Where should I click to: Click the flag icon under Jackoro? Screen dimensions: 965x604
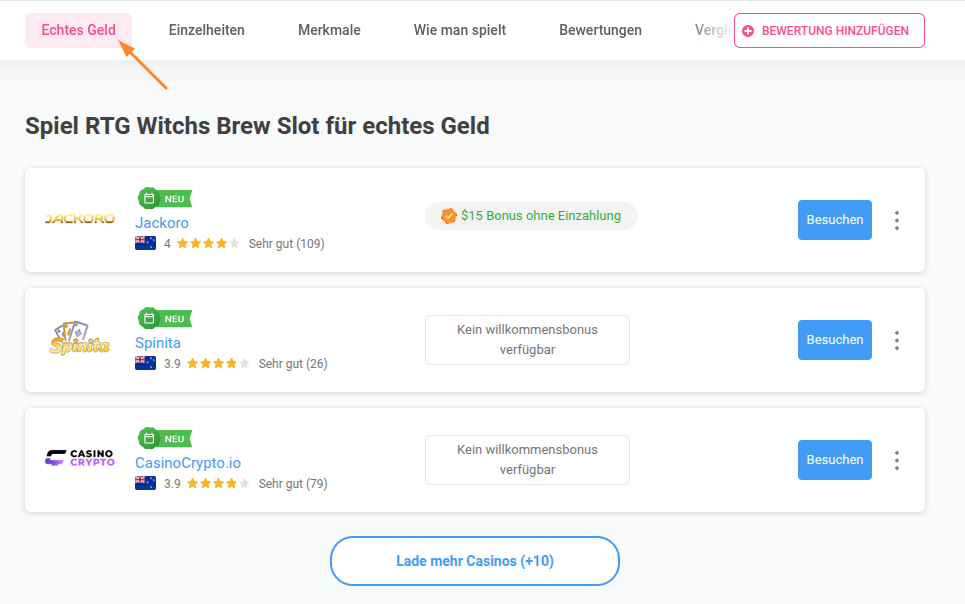click(145, 243)
